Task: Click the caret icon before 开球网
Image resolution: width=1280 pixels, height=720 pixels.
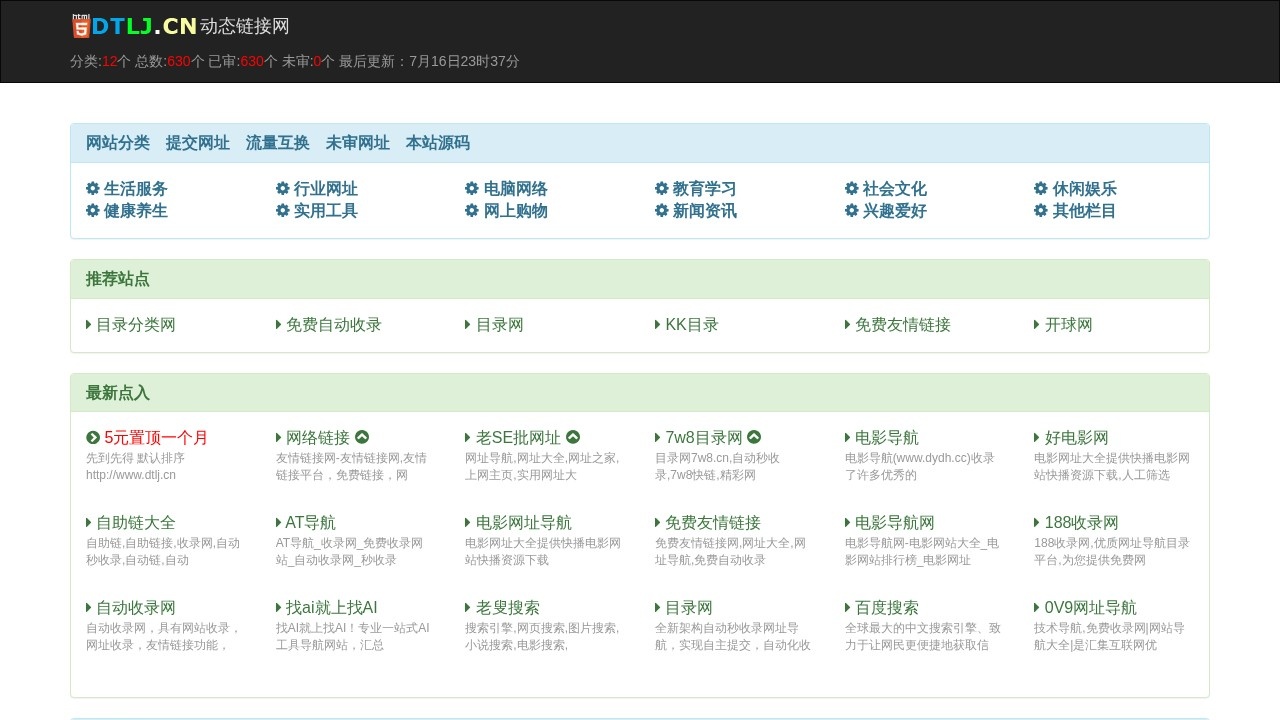Action: 1037,324
